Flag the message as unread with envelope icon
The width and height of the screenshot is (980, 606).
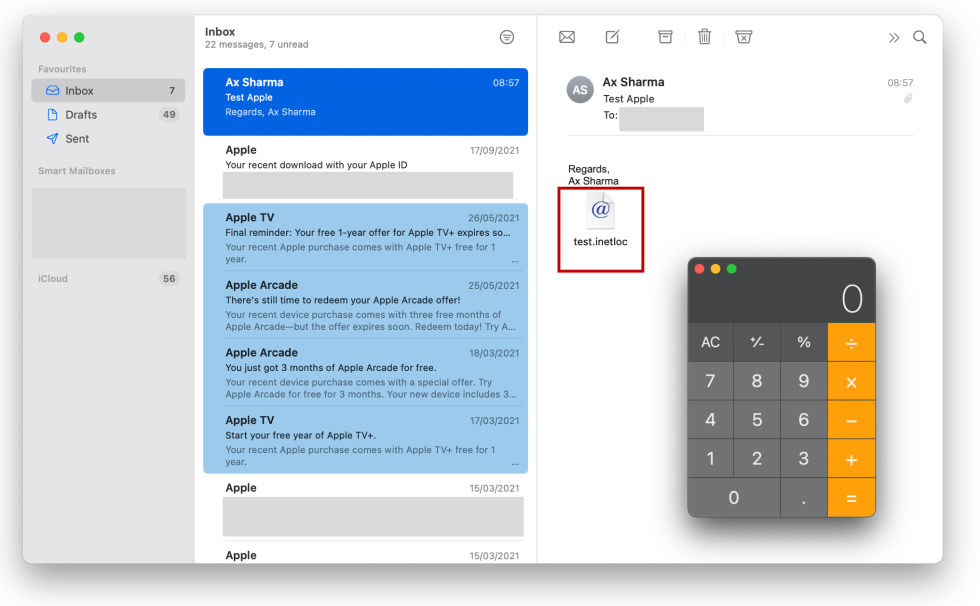click(567, 37)
